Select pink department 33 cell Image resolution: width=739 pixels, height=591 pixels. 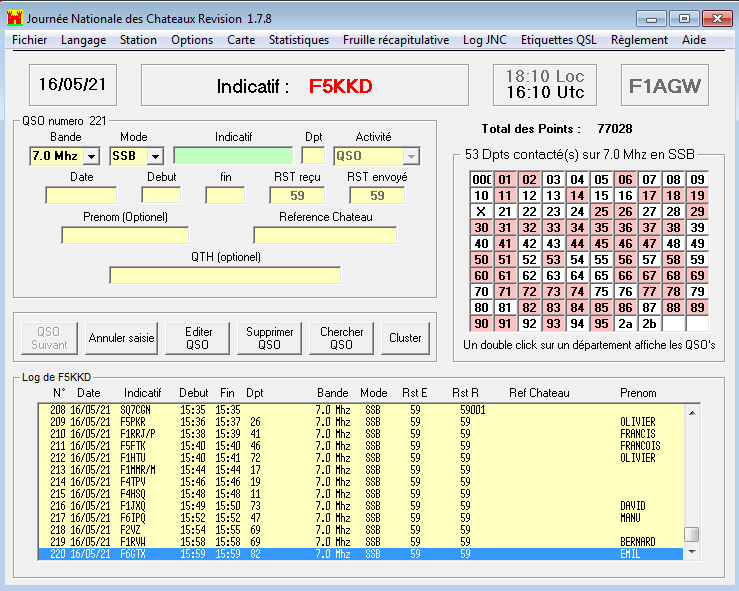pyautogui.click(x=554, y=228)
